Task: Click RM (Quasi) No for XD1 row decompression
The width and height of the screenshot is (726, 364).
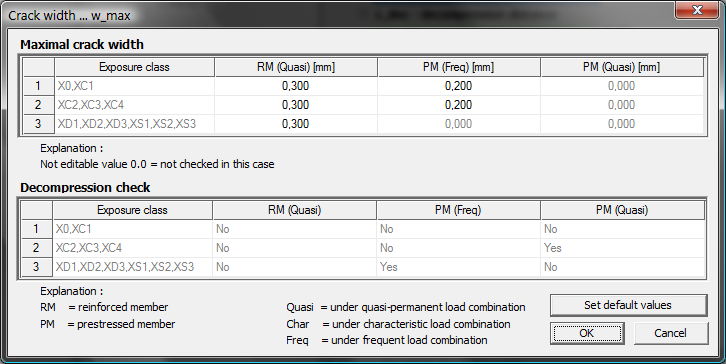Action: pos(294,267)
